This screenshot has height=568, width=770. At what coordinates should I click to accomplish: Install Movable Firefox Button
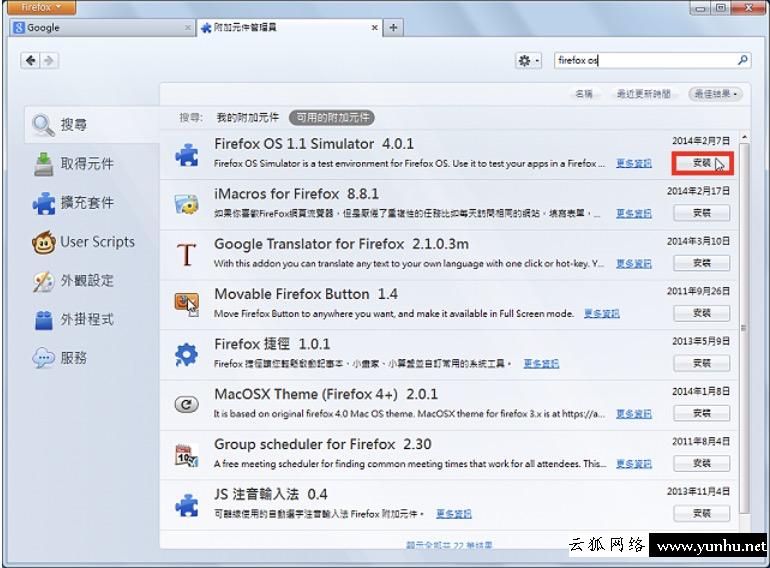(702, 313)
